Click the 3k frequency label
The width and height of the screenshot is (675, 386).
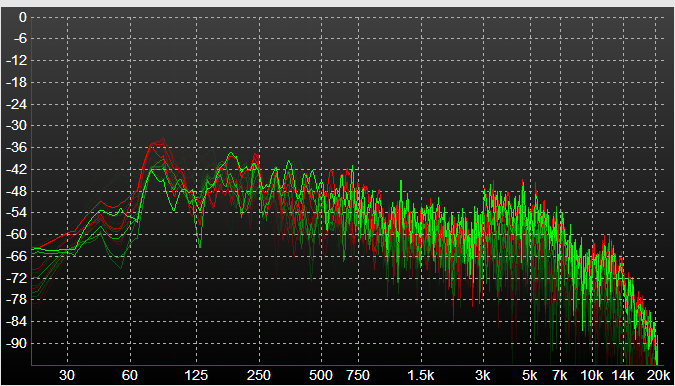(483, 375)
